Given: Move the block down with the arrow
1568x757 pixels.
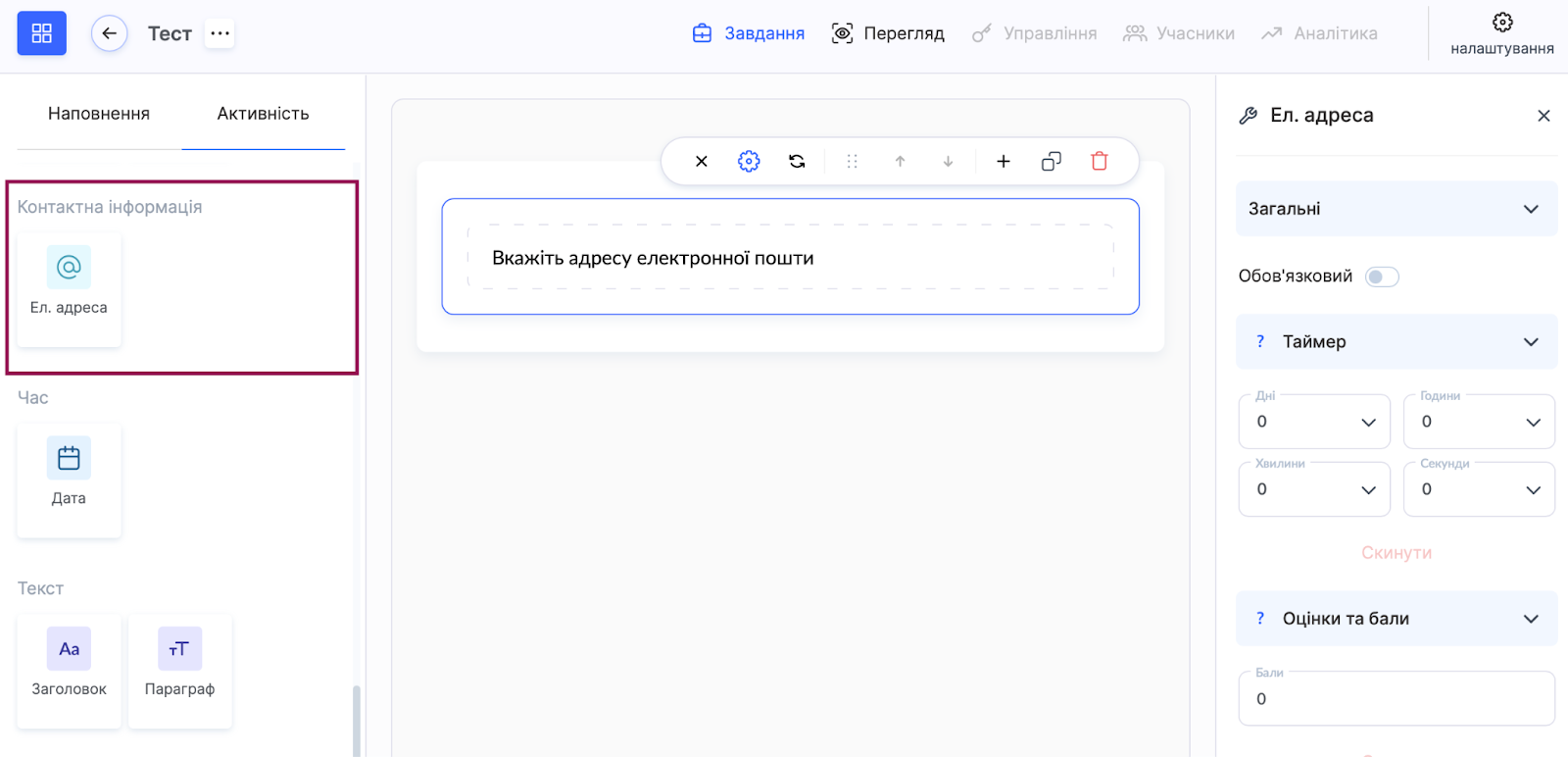Looking at the screenshot, I should (948, 161).
